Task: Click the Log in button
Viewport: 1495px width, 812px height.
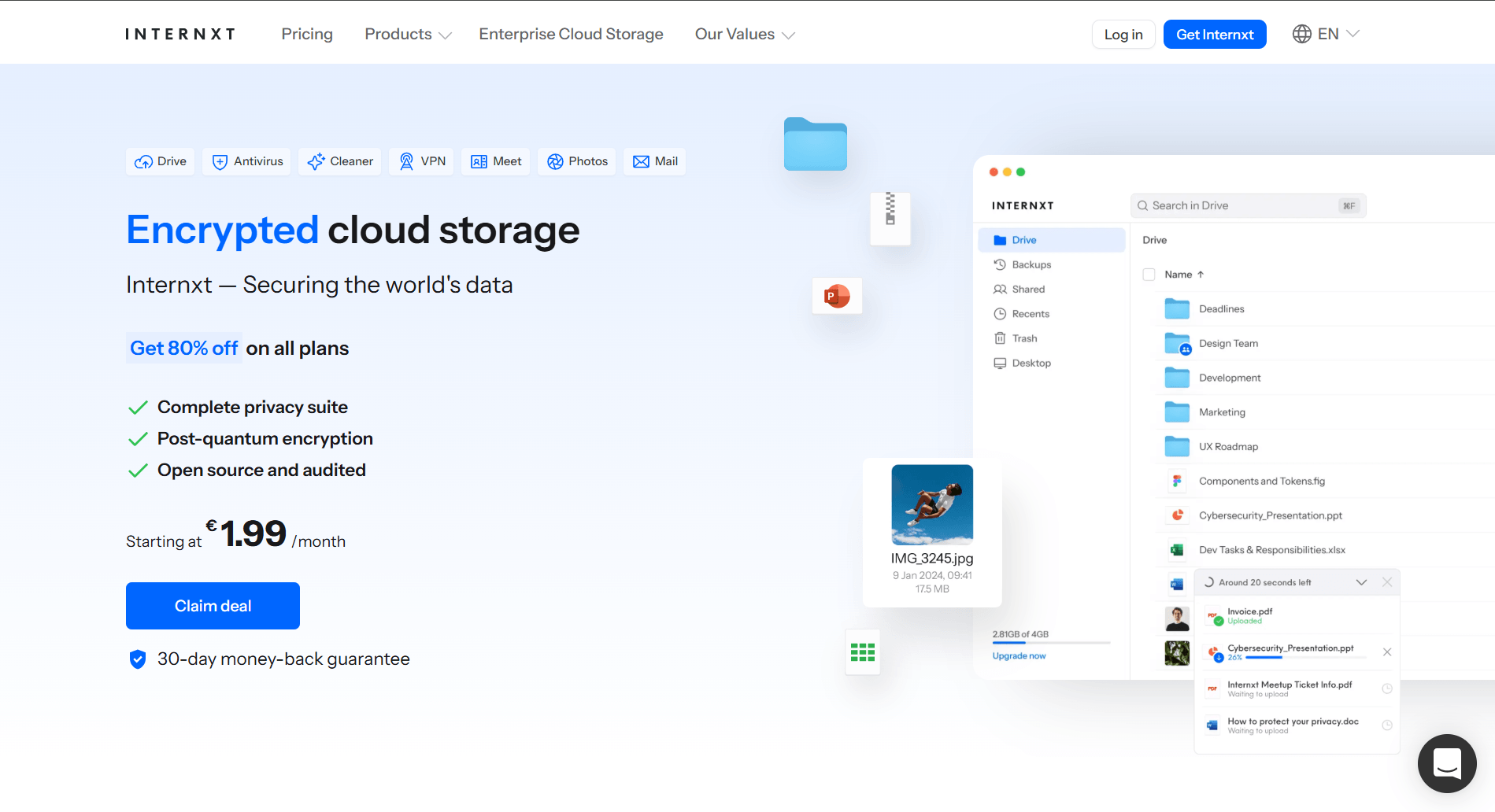Action: click(1123, 35)
